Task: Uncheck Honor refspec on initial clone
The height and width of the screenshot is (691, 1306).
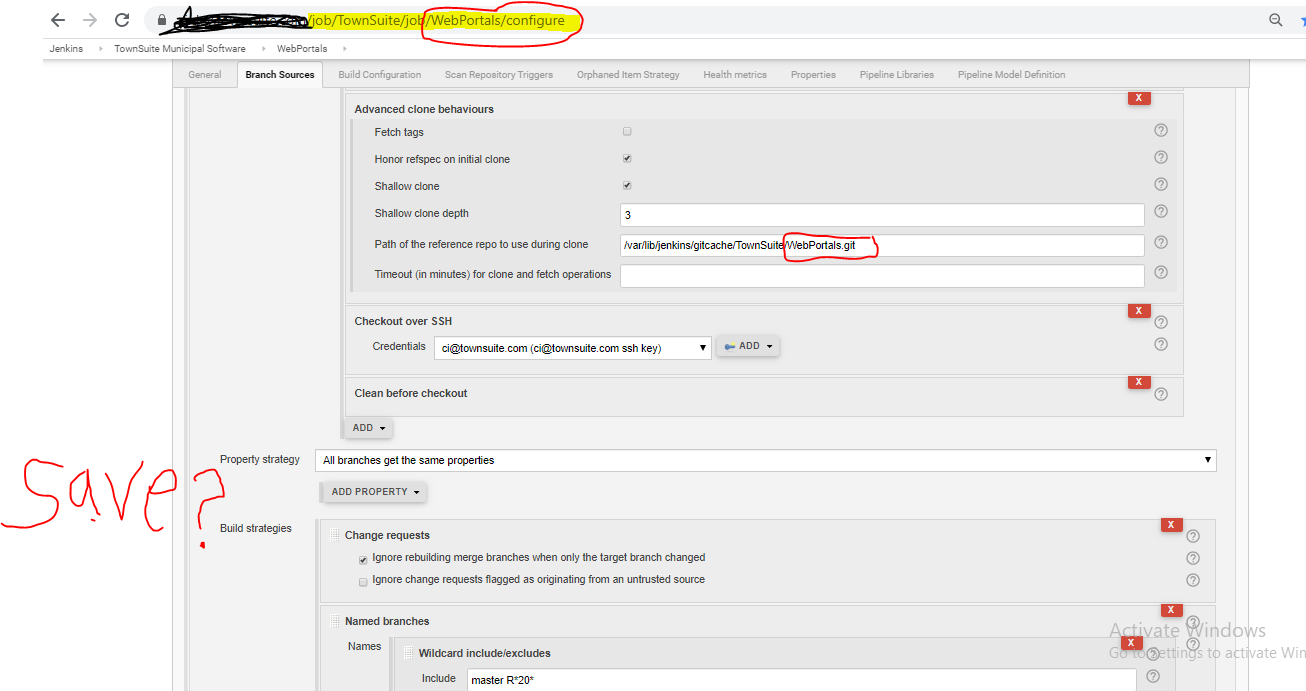Action: [x=627, y=158]
